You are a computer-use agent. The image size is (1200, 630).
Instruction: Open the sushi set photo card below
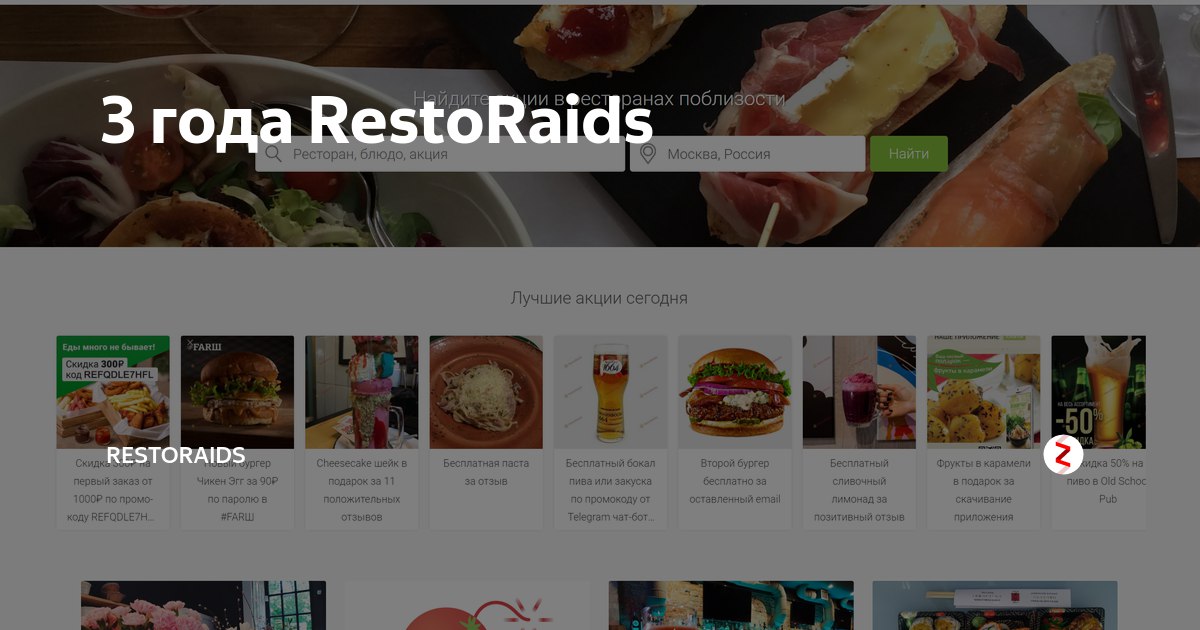995,605
